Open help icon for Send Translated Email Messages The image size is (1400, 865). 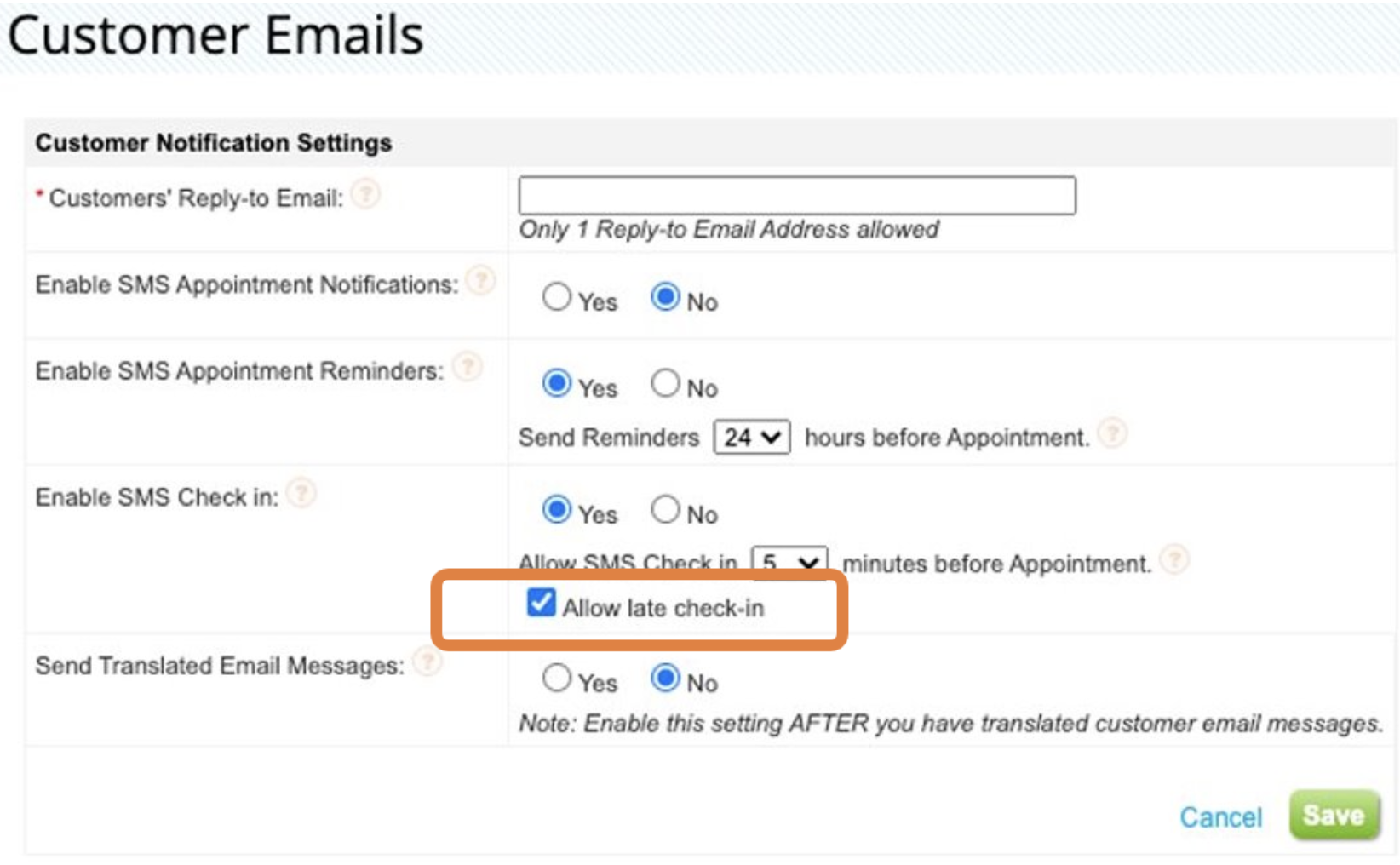point(427,662)
